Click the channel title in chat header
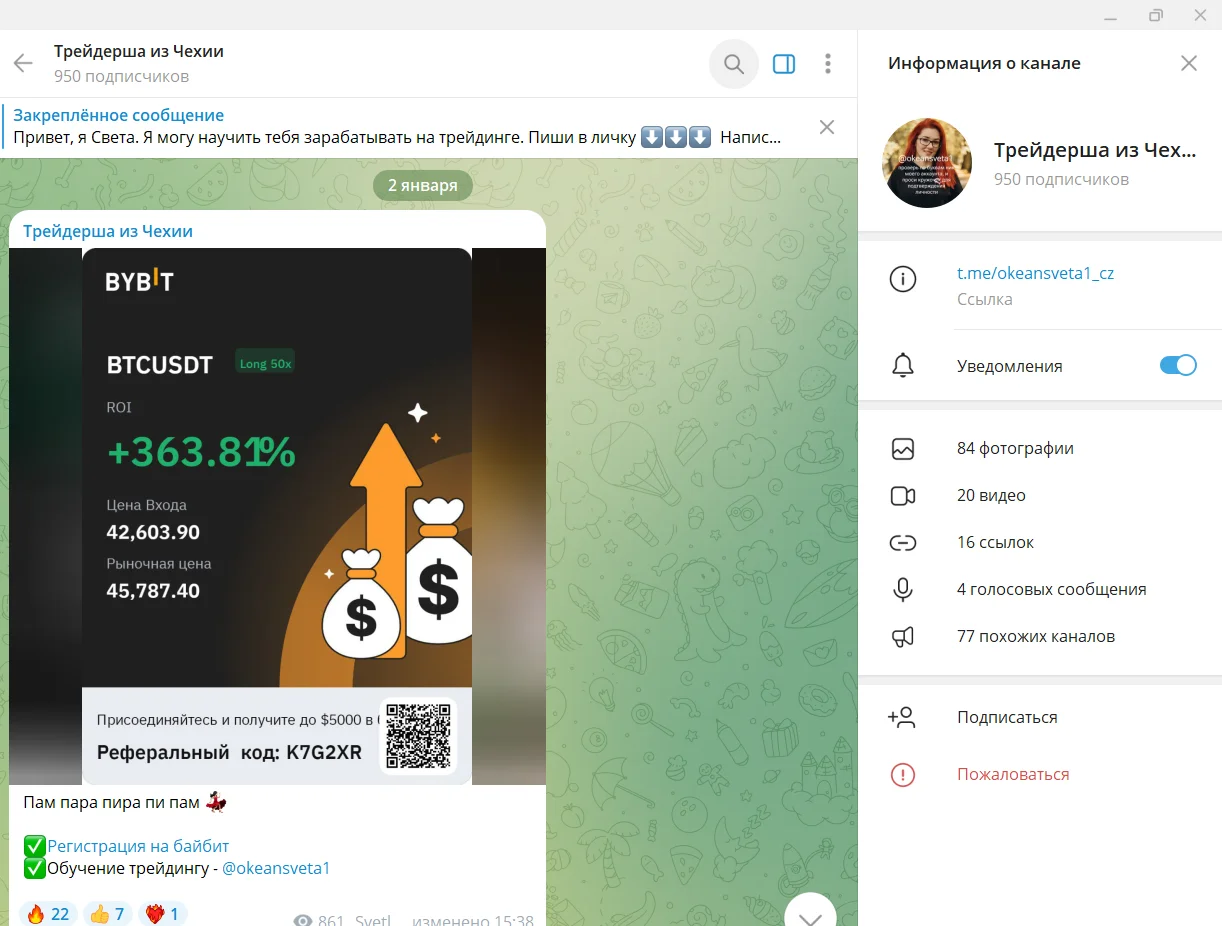Viewport: 1222px width, 926px height. pyautogui.click(x=139, y=51)
